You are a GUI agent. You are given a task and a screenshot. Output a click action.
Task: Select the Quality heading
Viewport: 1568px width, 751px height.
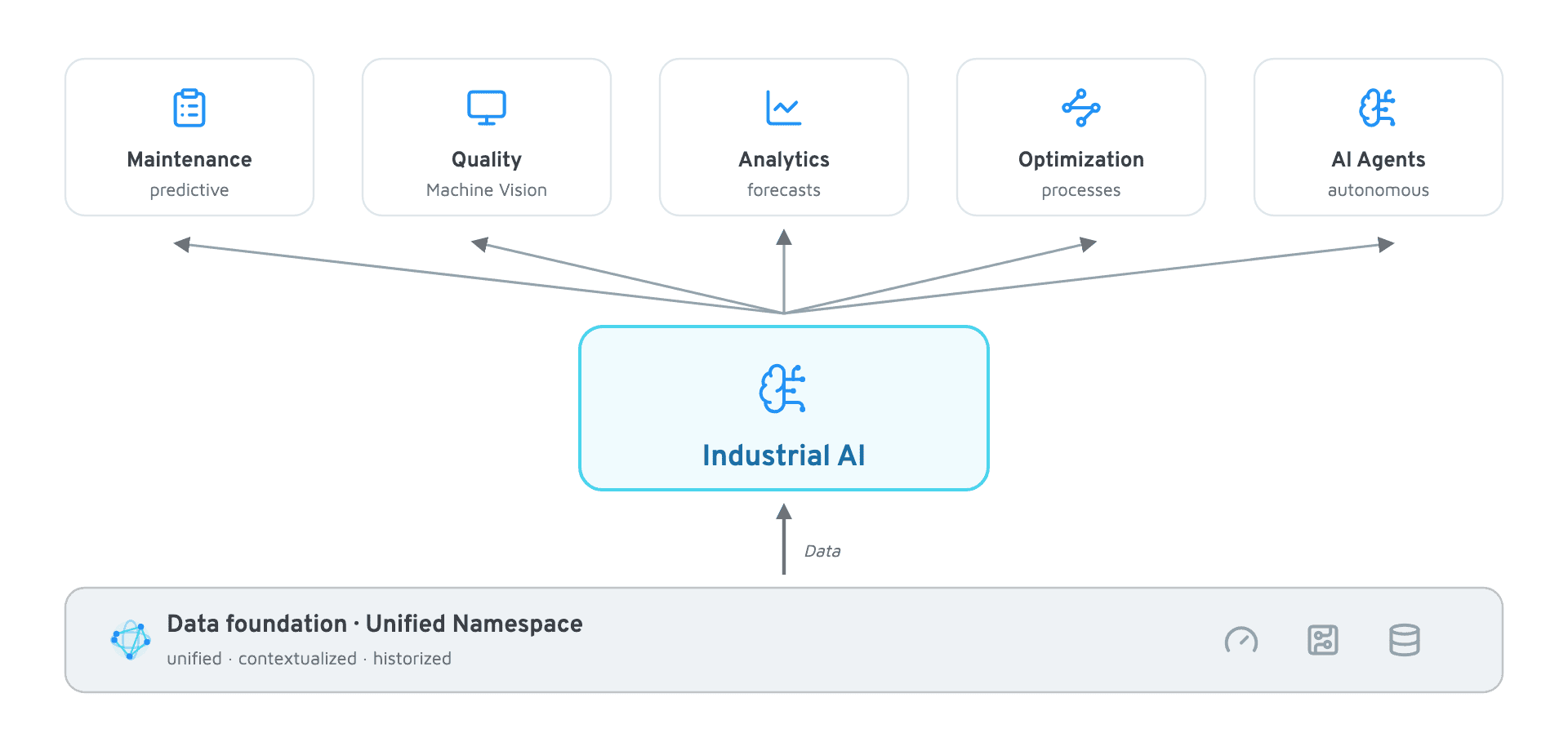(487, 160)
